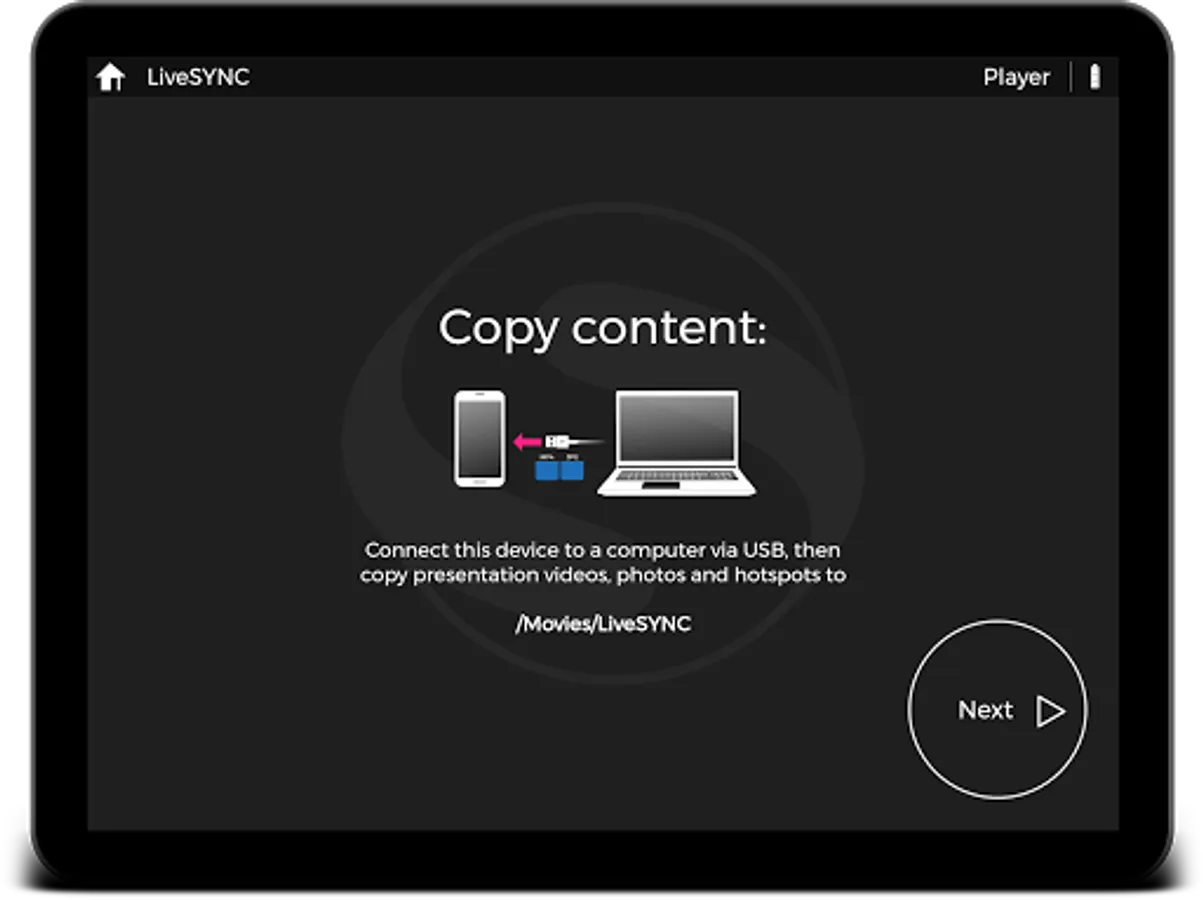Select the /Movies/LiveSYNC folder path
Image resolution: width=1203 pixels, height=900 pixels.
pyautogui.click(x=603, y=624)
